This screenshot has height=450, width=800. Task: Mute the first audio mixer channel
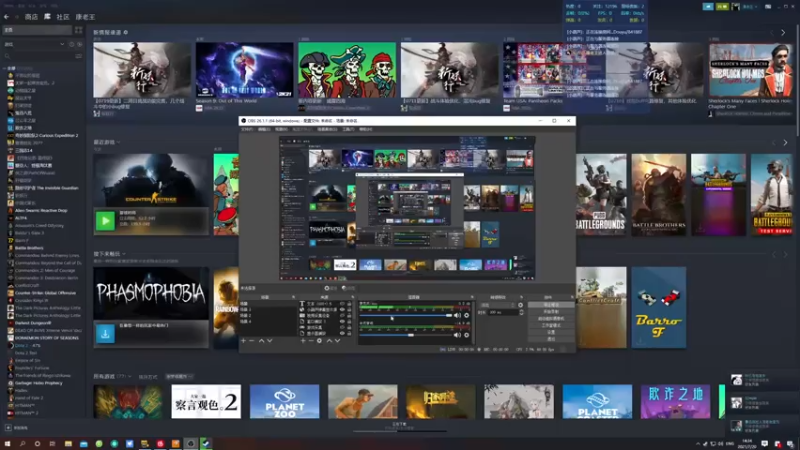(458, 315)
